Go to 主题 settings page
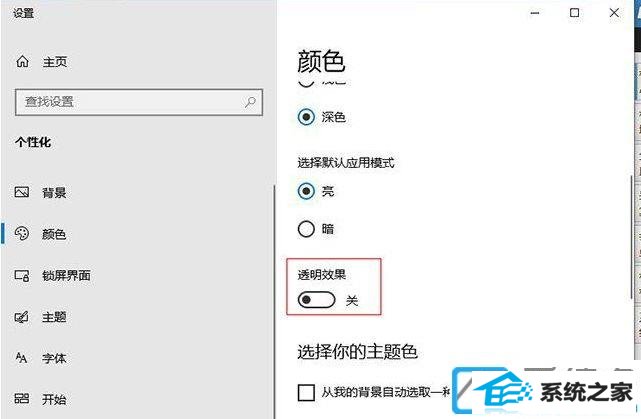Screen dimensions: 641x419 click(x=54, y=317)
